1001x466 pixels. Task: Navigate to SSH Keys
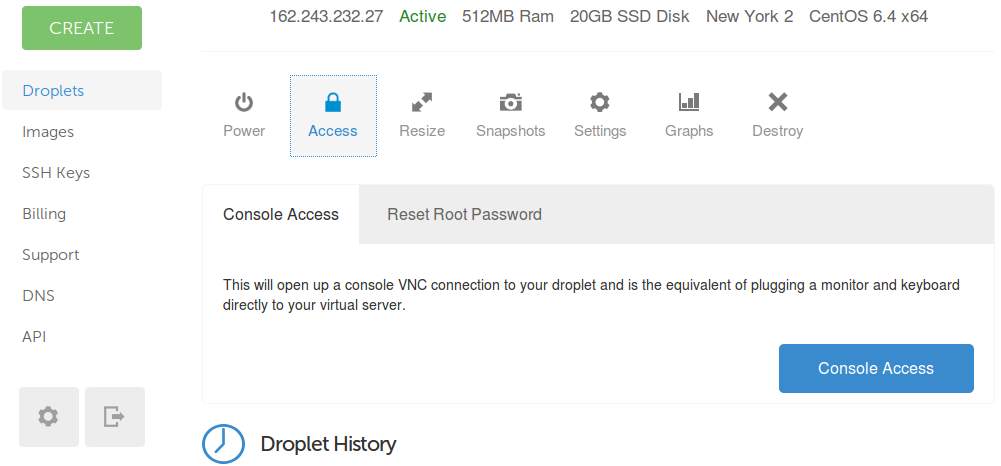(56, 173)
